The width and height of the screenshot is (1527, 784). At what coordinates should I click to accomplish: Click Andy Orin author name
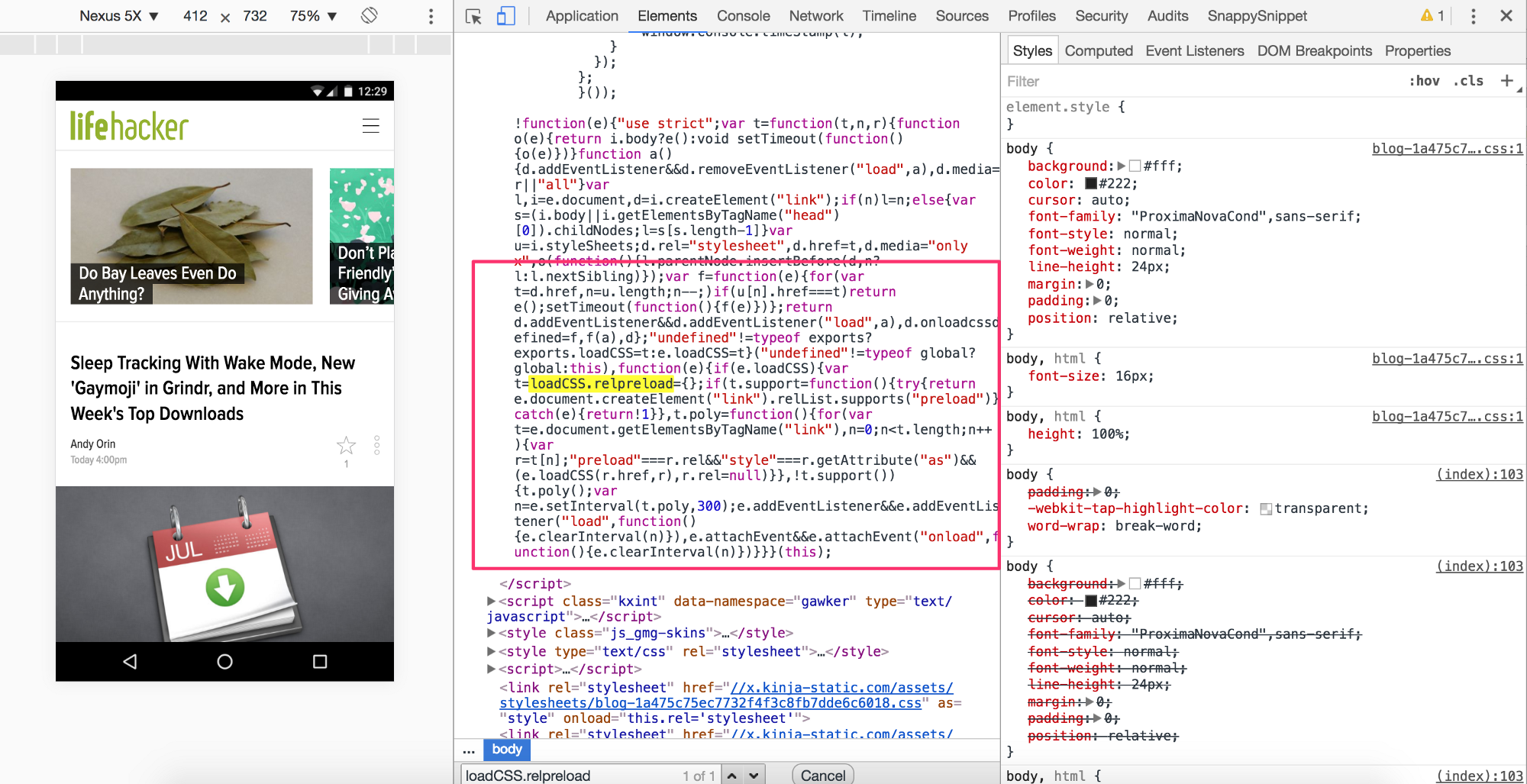(x=93, y=444)
